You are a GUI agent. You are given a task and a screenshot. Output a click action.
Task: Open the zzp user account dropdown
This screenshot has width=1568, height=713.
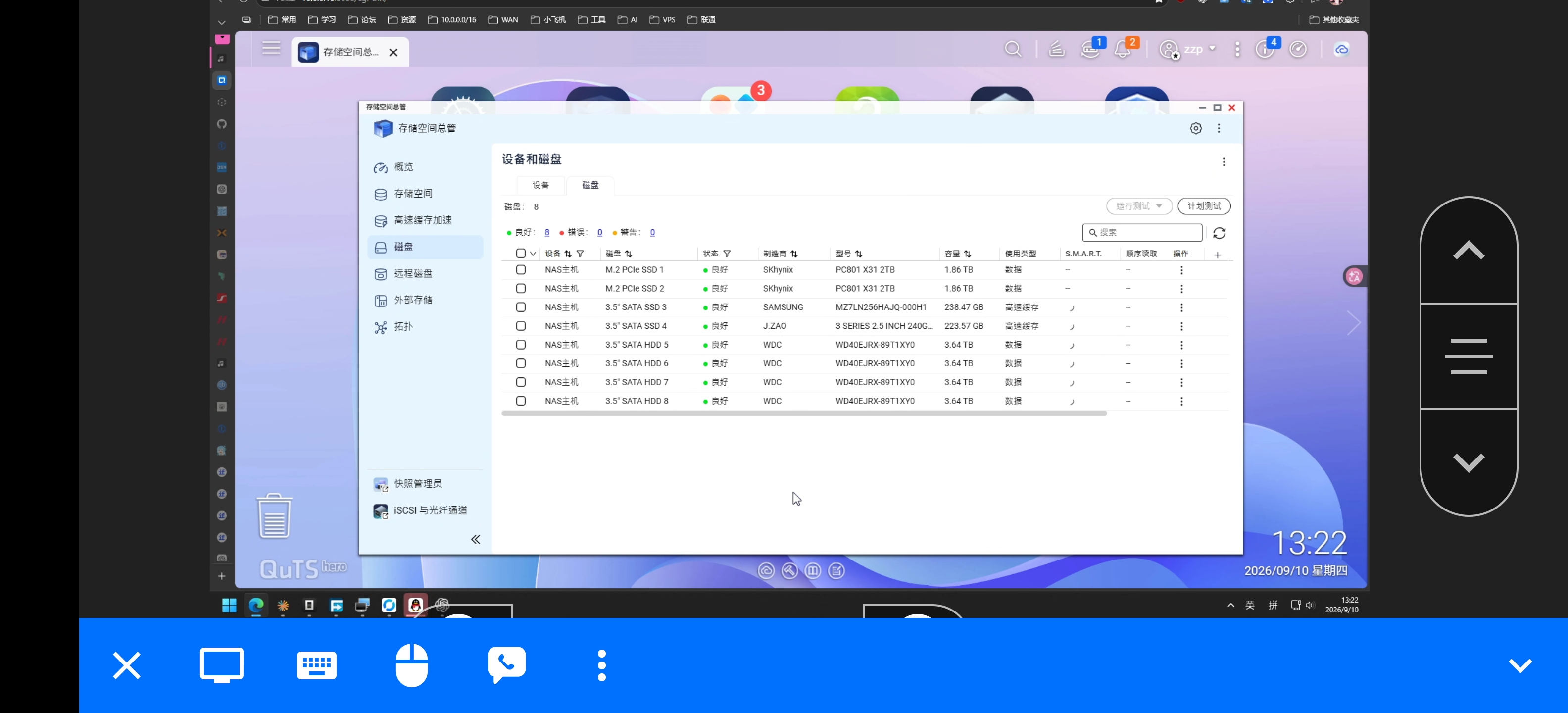(x=1187, y=50)
